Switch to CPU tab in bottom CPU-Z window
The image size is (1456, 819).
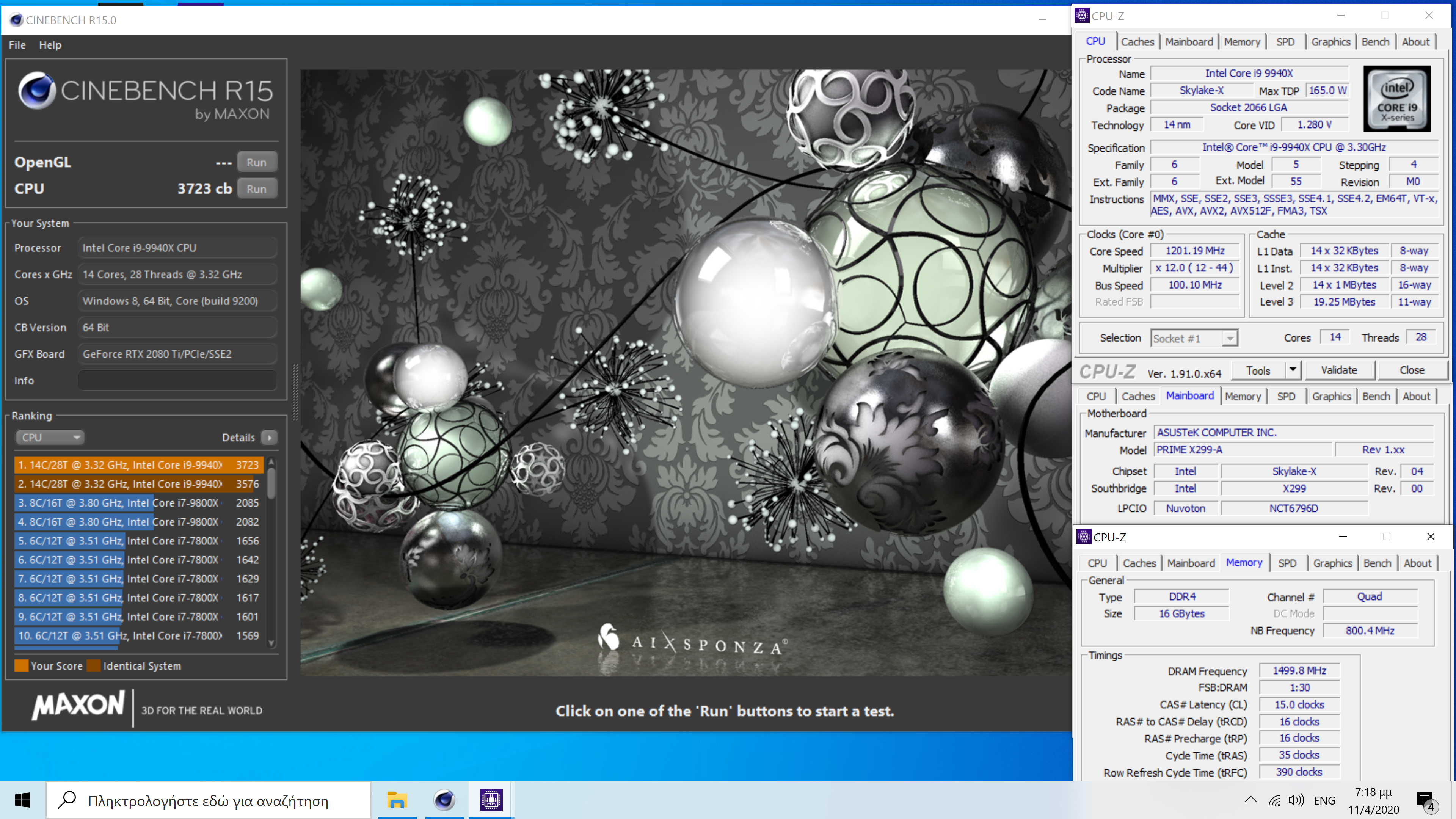point(1097,563)
